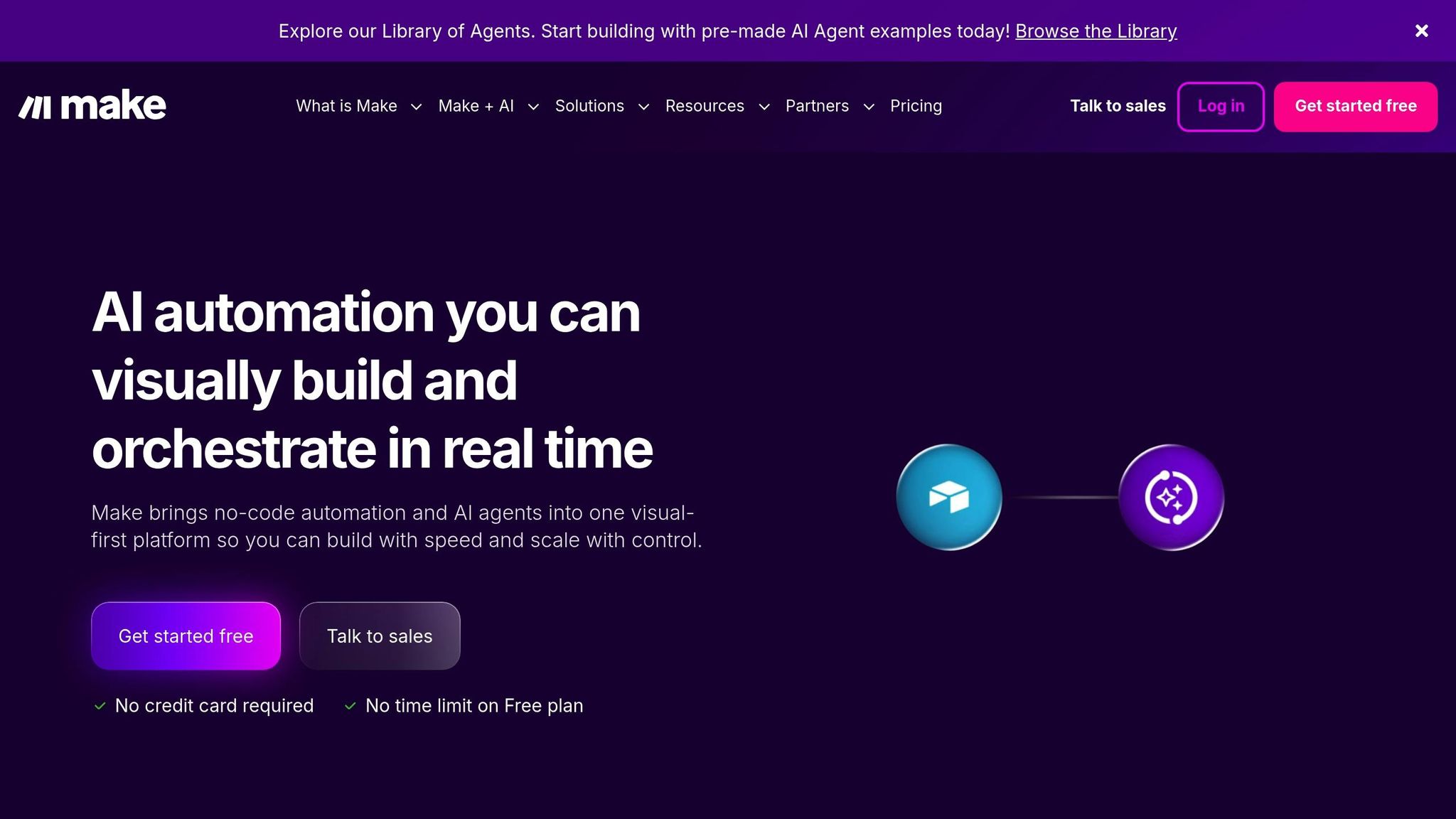Click the Log in button
This screenshot has height=819, width=1456.
click(x=1221, y=106)
